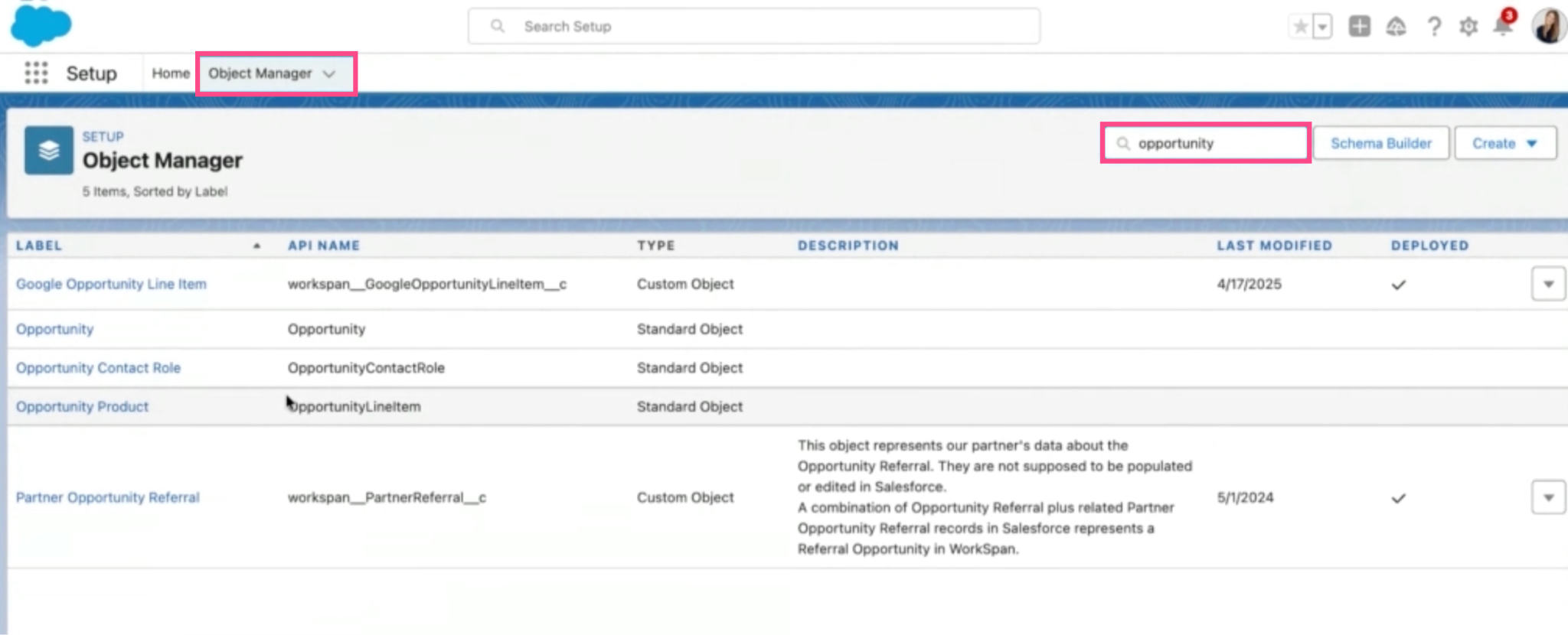The height and width of the screenshot is (635, 1568).
Task: Click the Setup app name label
Action: (x=91, y=73)
